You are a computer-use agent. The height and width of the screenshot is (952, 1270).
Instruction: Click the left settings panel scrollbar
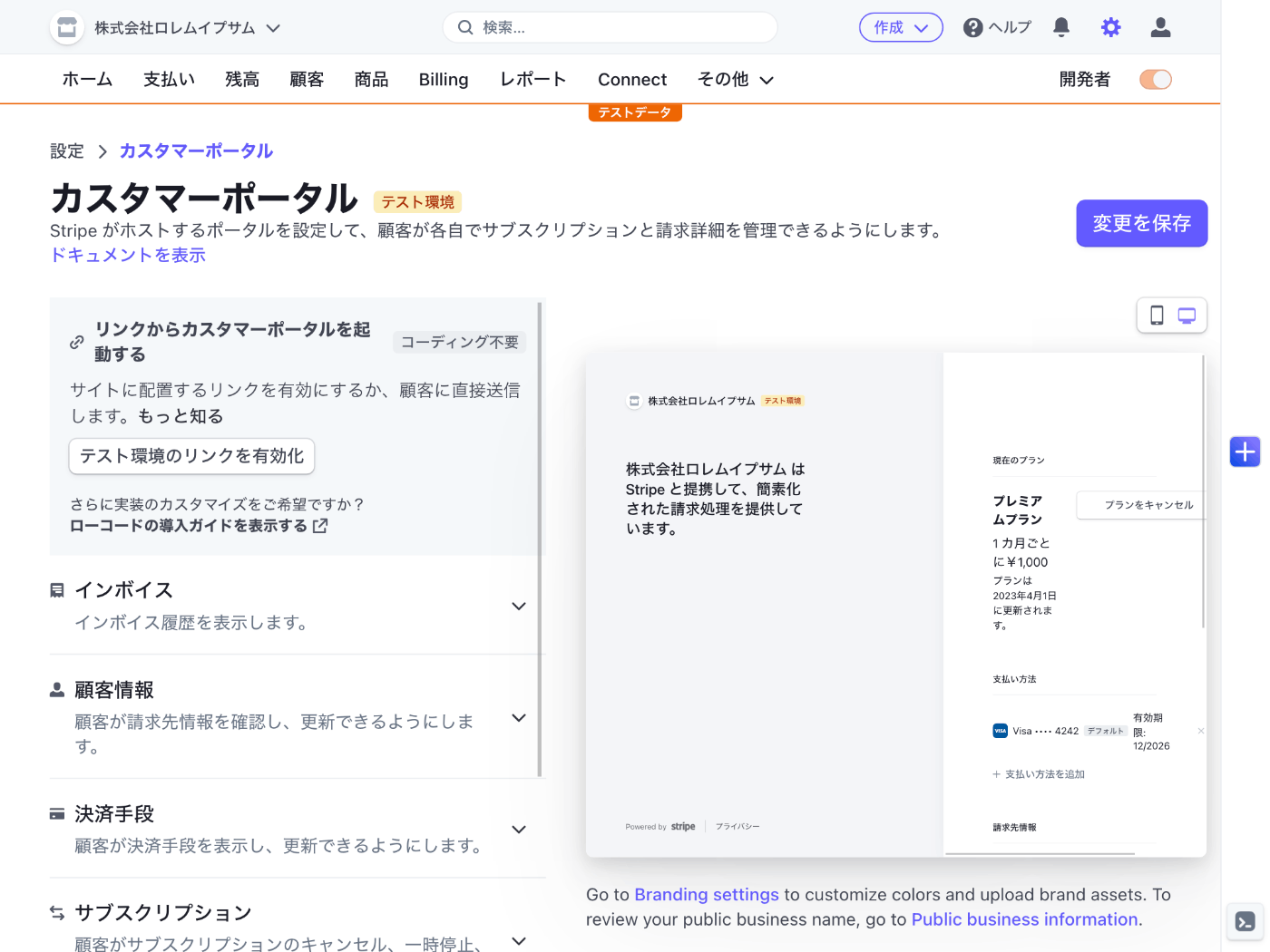(540, 539)
